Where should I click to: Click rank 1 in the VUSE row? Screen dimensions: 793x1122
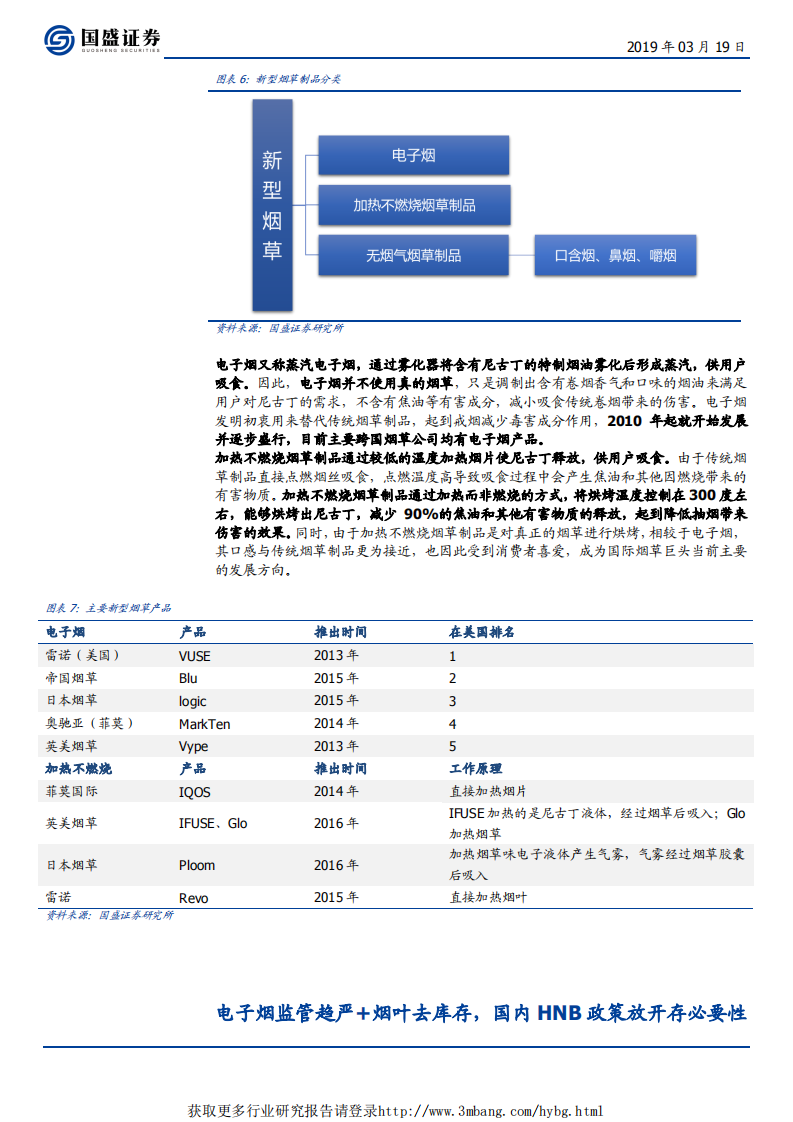tap(452, 656)
